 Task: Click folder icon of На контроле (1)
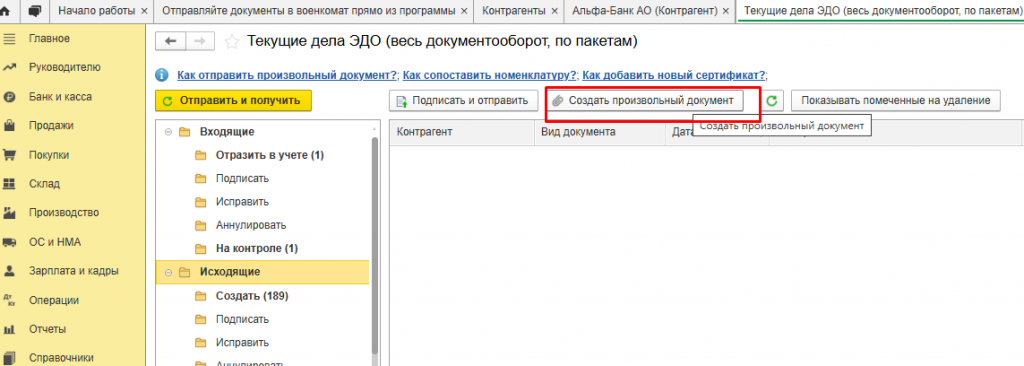(x=200, y=249)
